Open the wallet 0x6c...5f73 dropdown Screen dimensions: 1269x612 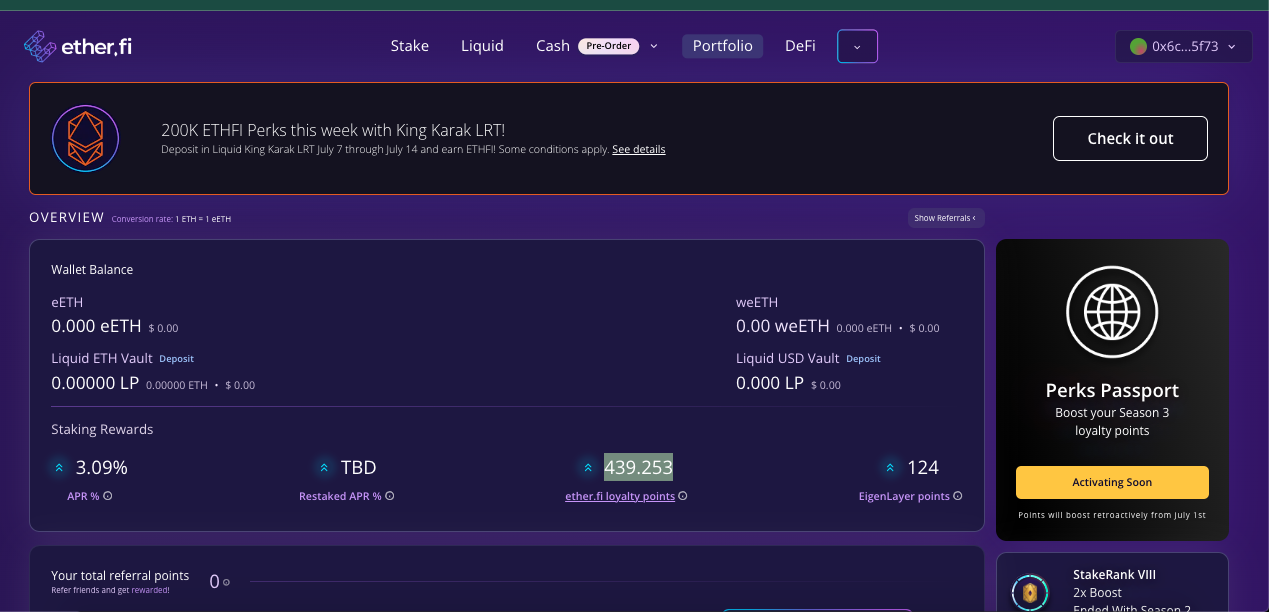pyautogui.click(x=1184, y=46)
